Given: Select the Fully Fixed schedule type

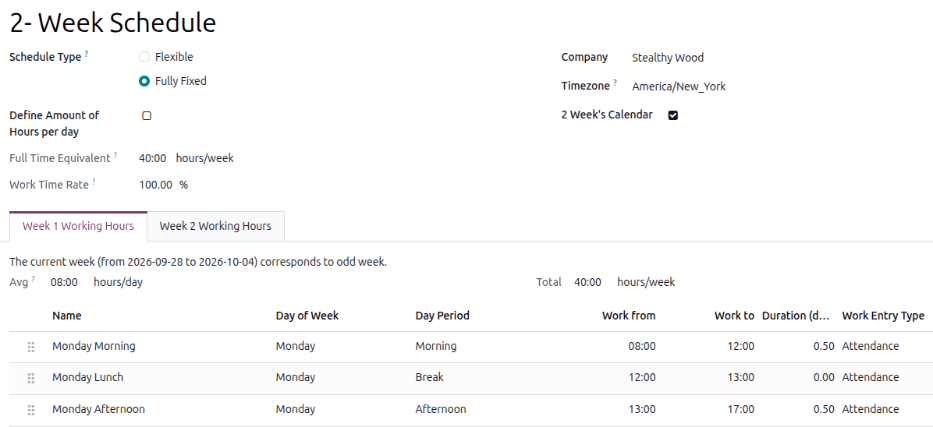Looking at the screenshot, I should [144, 81].
